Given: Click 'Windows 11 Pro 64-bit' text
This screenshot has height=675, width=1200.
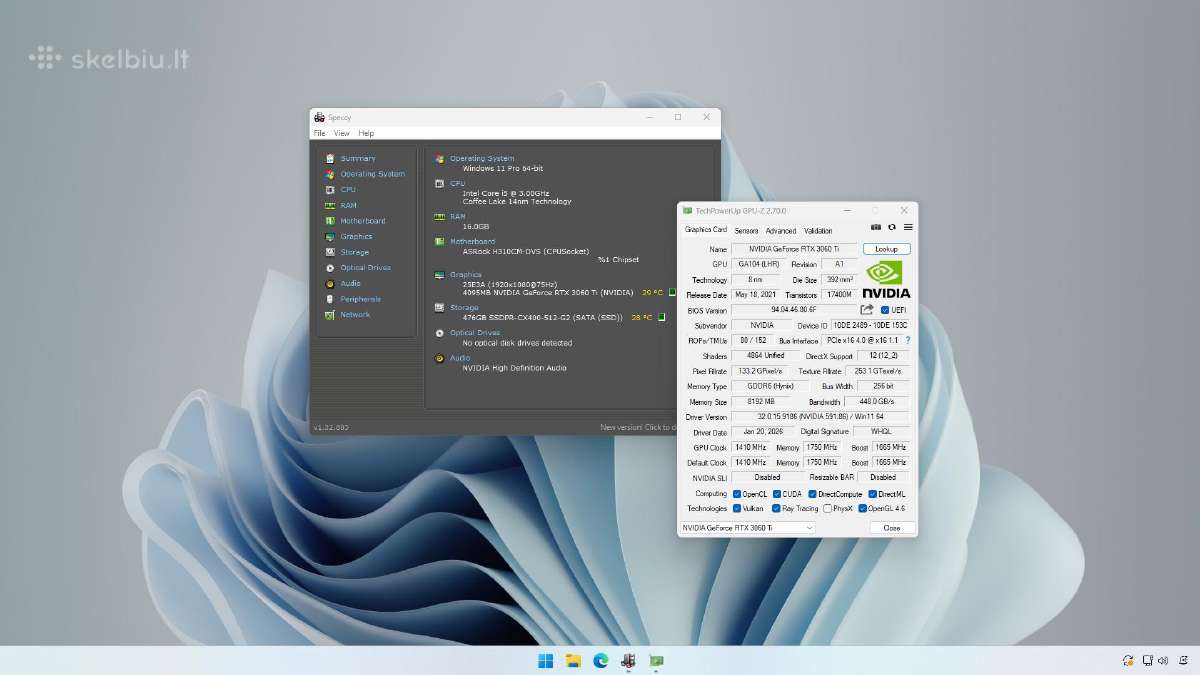Looking at the screenshot, I should coord(503,168).
